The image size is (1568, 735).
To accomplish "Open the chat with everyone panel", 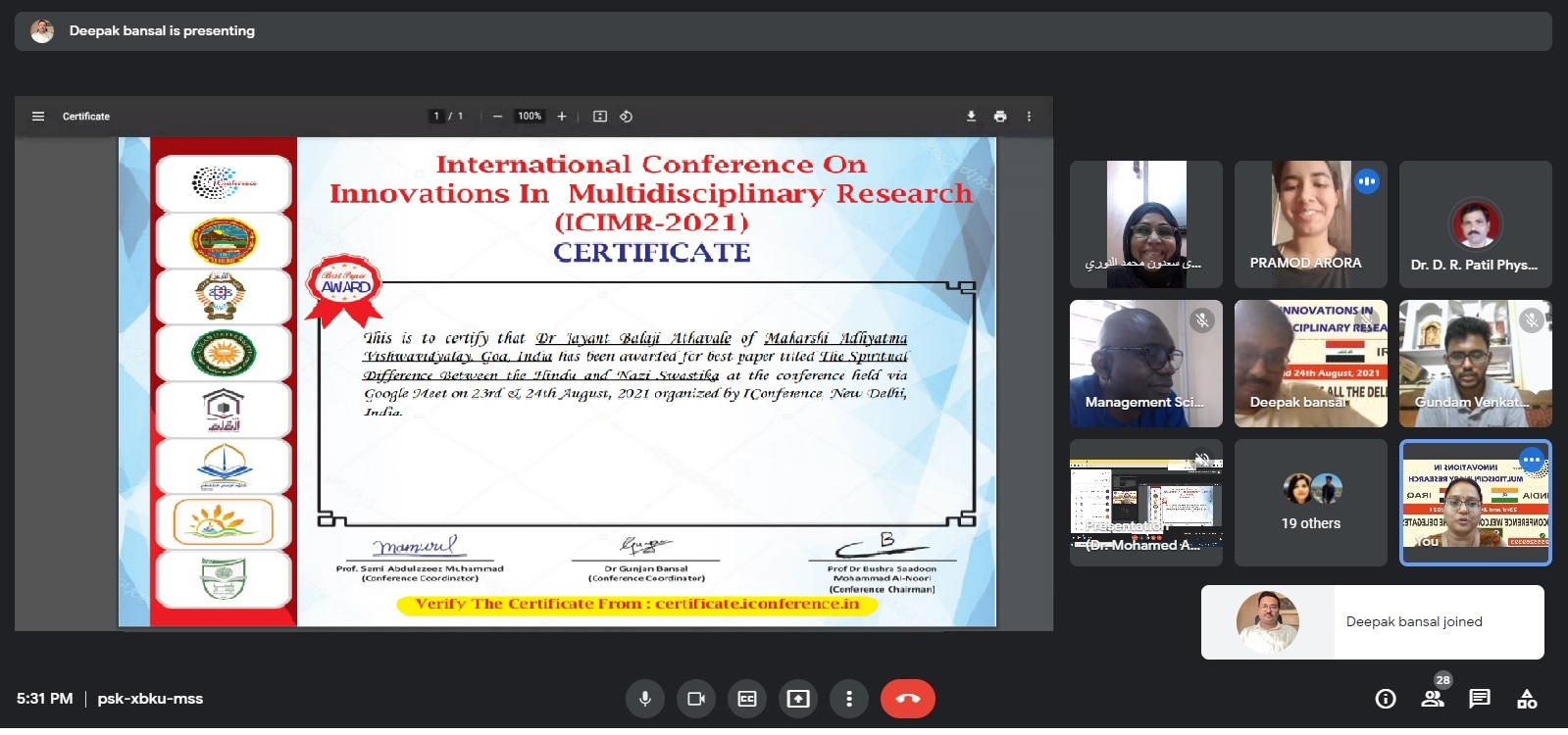I will (x=1480, y=699).
